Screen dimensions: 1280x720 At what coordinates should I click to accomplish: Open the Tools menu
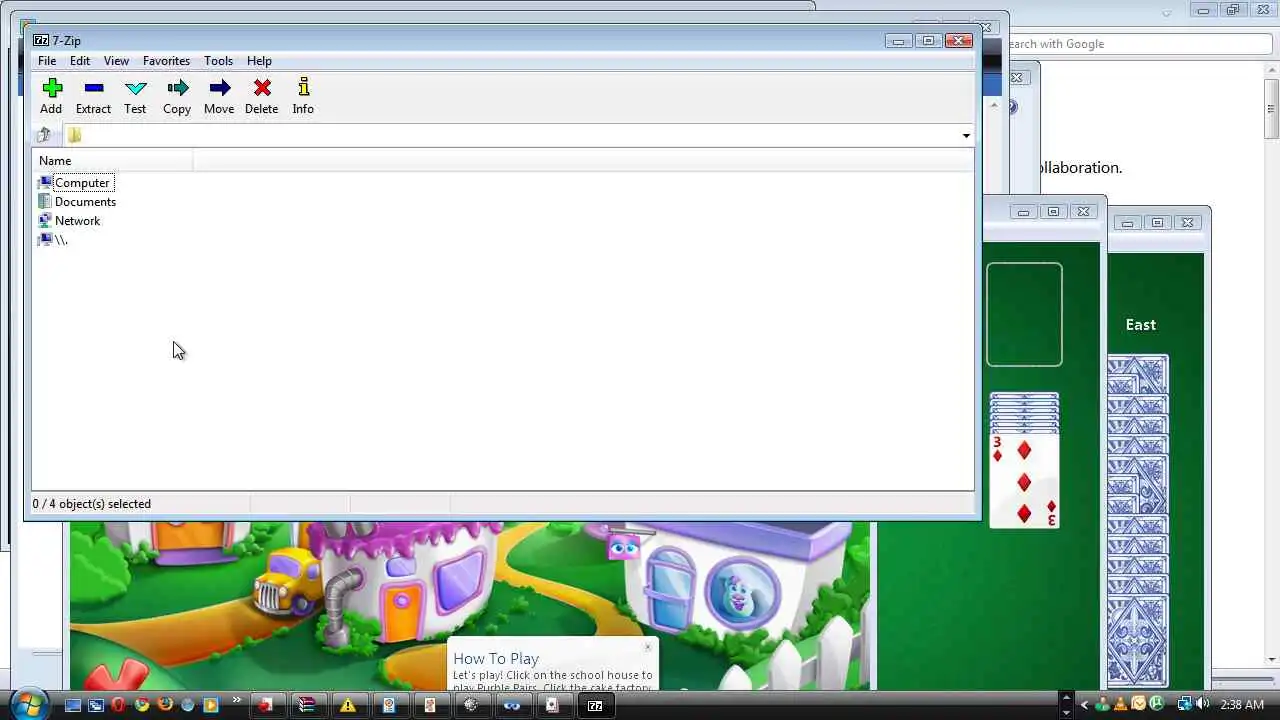218,61
